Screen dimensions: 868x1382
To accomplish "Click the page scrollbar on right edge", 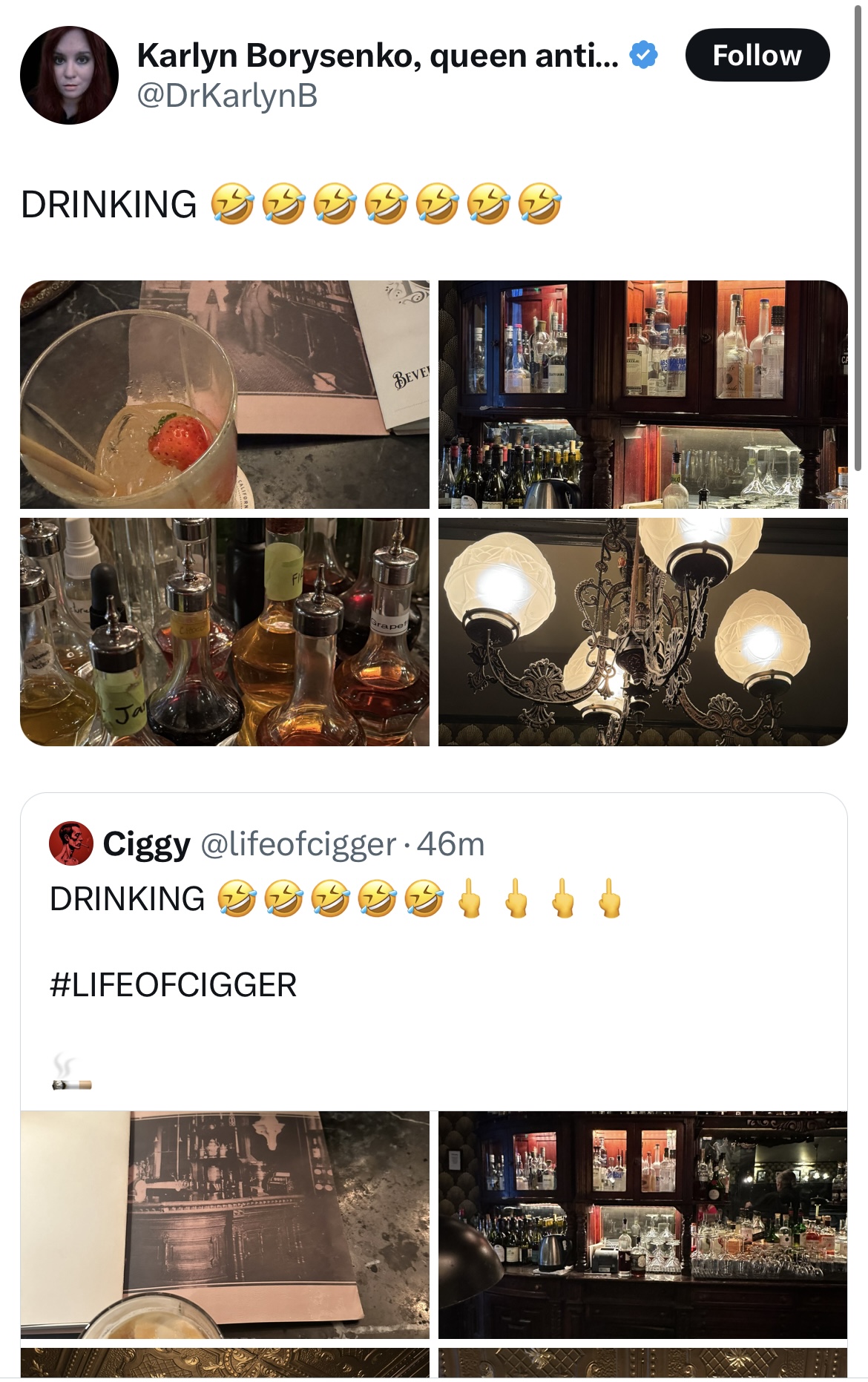I will [x=858, y=237].
